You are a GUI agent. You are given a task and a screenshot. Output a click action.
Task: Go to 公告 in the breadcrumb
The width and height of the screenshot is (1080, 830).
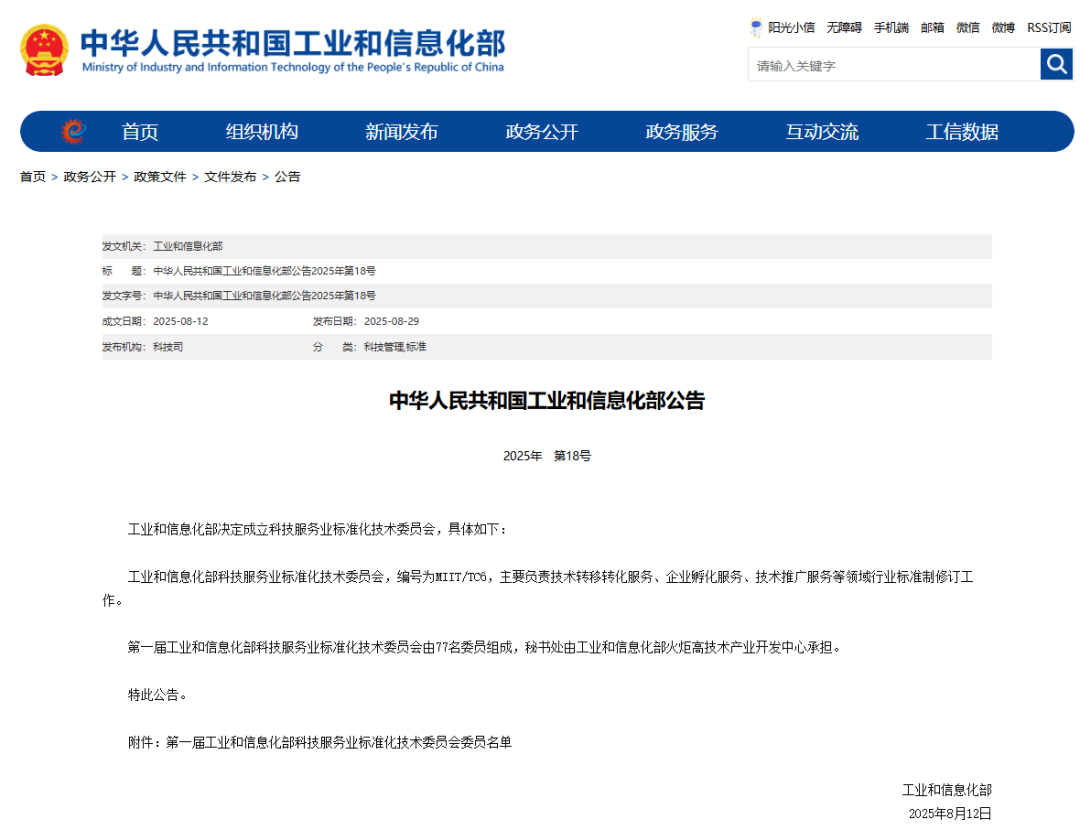click(x=287, y=177)
